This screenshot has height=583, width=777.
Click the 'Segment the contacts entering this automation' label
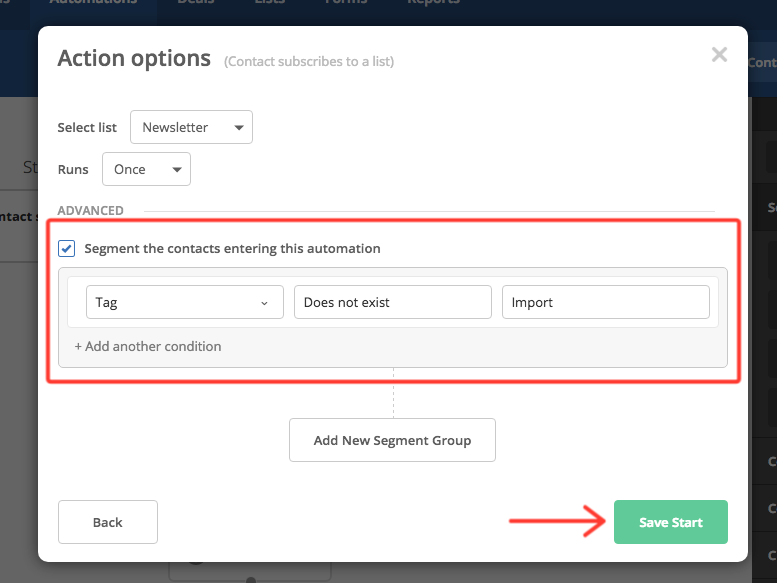(x=232, y=248)
